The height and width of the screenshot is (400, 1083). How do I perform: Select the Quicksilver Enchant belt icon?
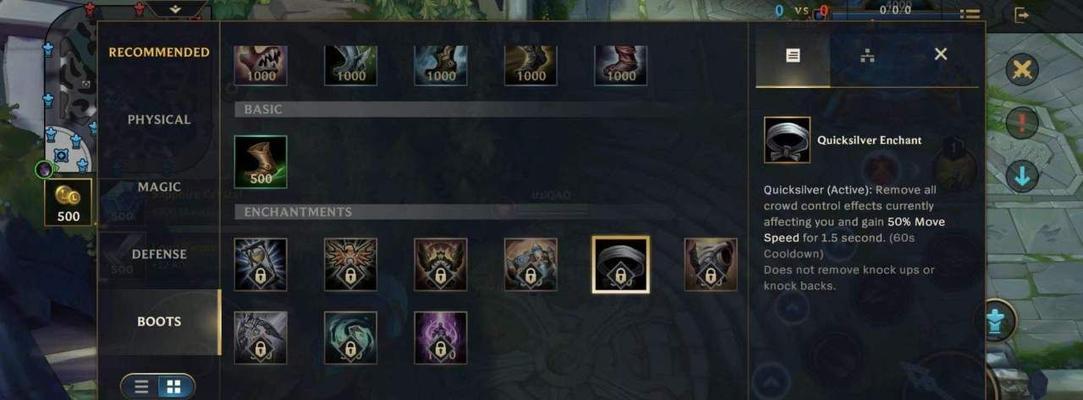[620, 265]
